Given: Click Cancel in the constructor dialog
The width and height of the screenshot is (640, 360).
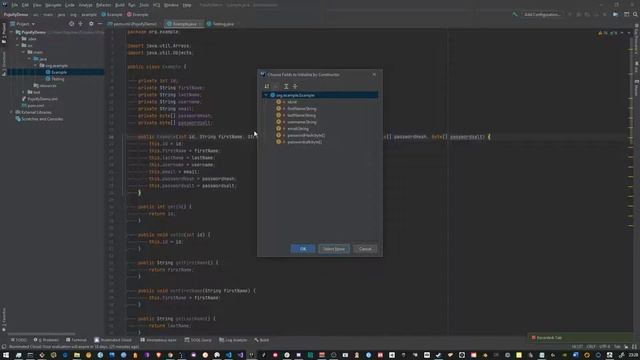Looking at the screenshot, I should click(x=365, y=249).
